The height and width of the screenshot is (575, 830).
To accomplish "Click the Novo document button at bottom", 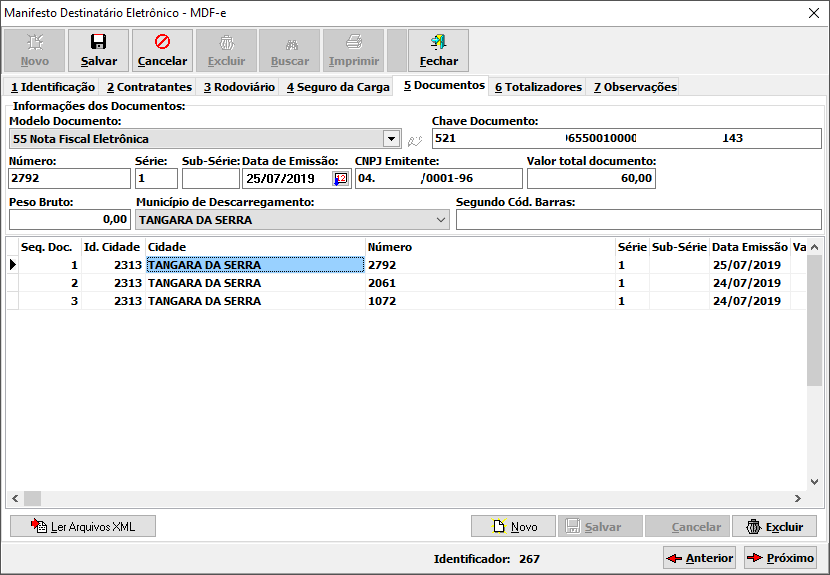I will [x=513, y=526].
